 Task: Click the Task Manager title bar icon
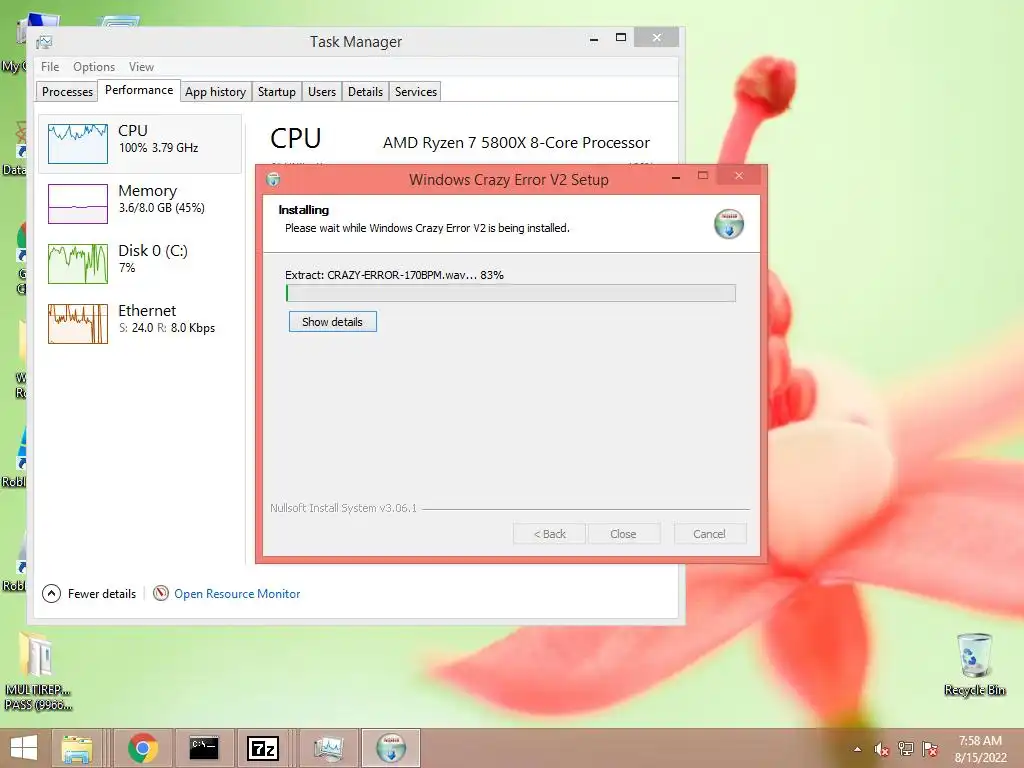(x=44, y=42)
